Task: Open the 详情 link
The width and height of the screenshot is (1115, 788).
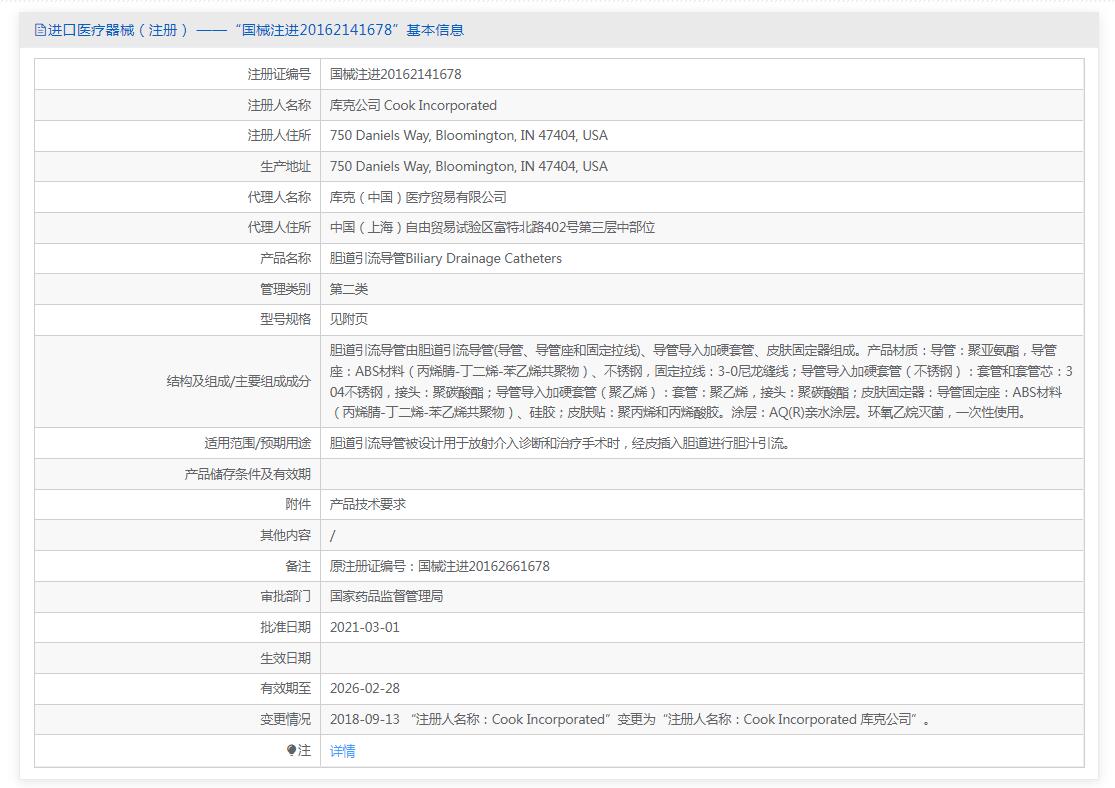Action: [x=343, y=751]
